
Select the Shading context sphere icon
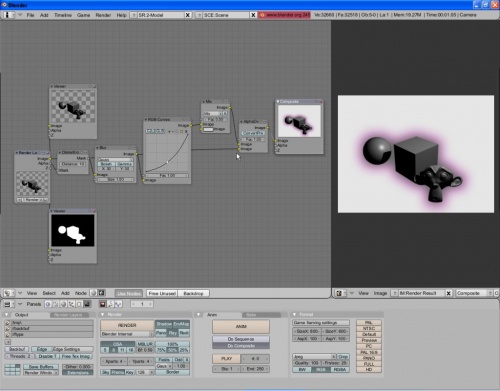pos(63,304)
